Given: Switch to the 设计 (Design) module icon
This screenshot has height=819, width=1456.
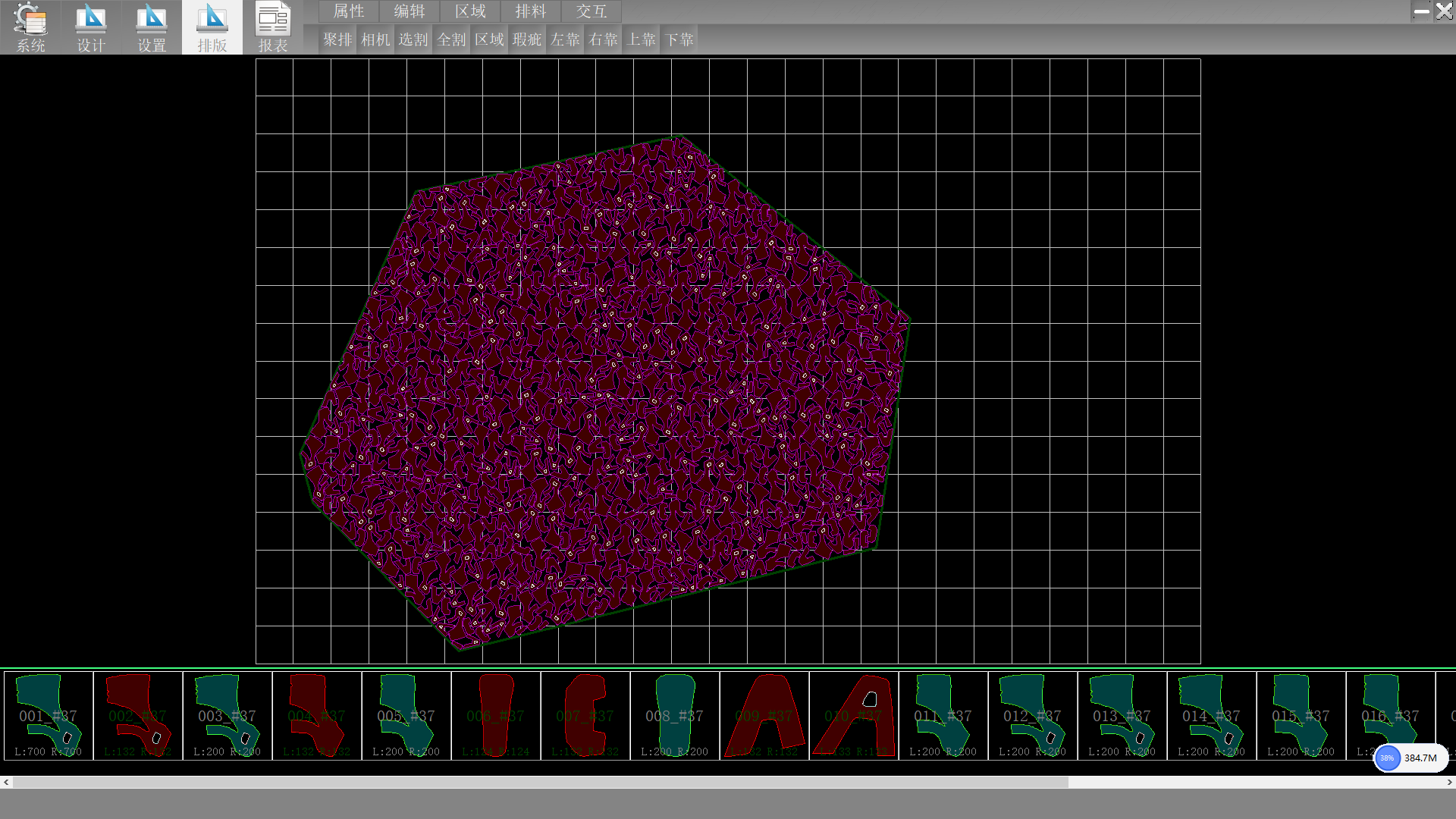Looking at the screenshot, I should coord(91,27).
